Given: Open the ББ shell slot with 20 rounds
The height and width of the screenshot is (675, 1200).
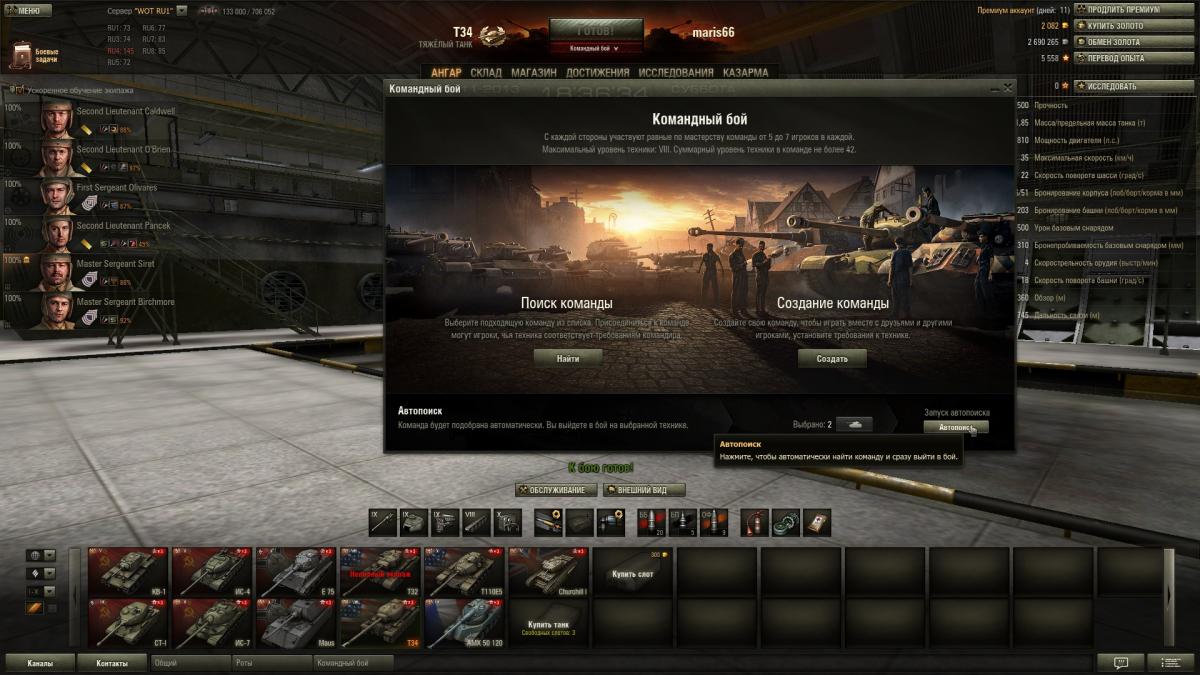Looking at the screenshot, I should pos(652,523).
